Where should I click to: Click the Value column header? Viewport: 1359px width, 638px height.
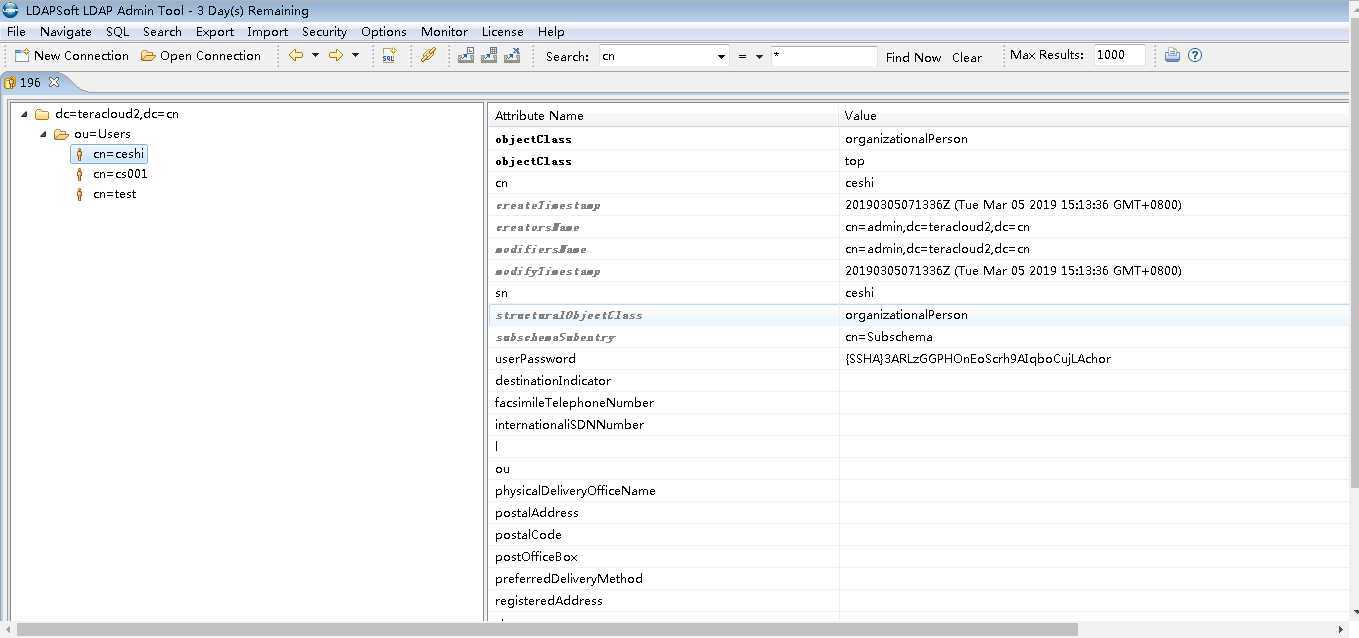click(1095, 116)
